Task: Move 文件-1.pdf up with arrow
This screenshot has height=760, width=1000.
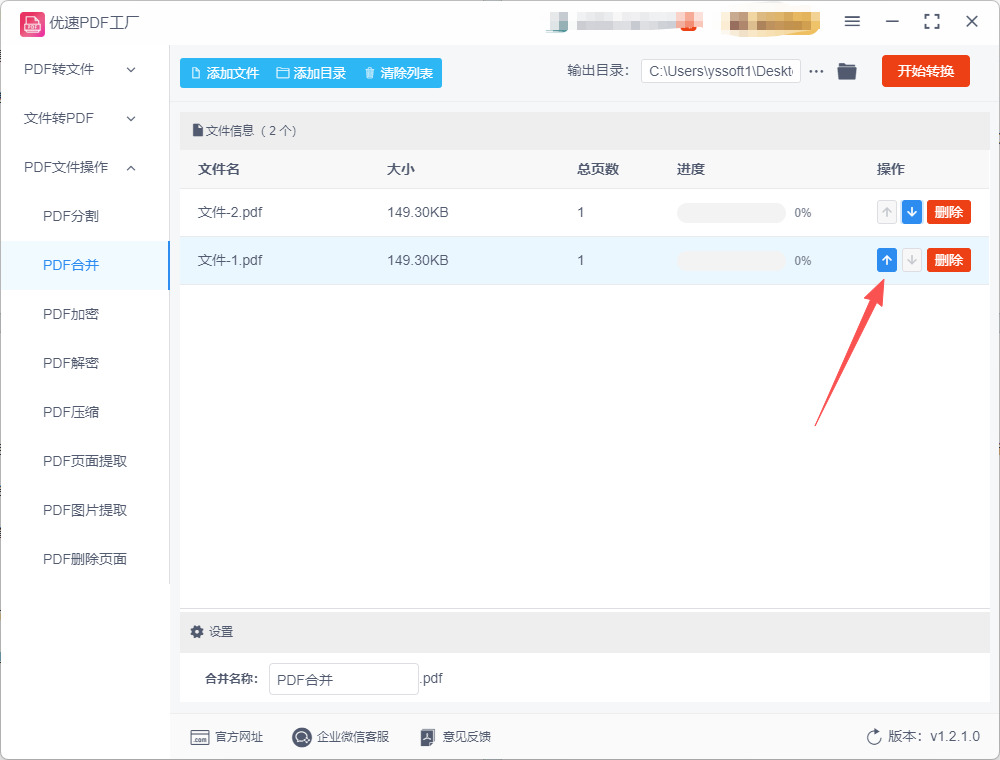Action: (886, 260)
